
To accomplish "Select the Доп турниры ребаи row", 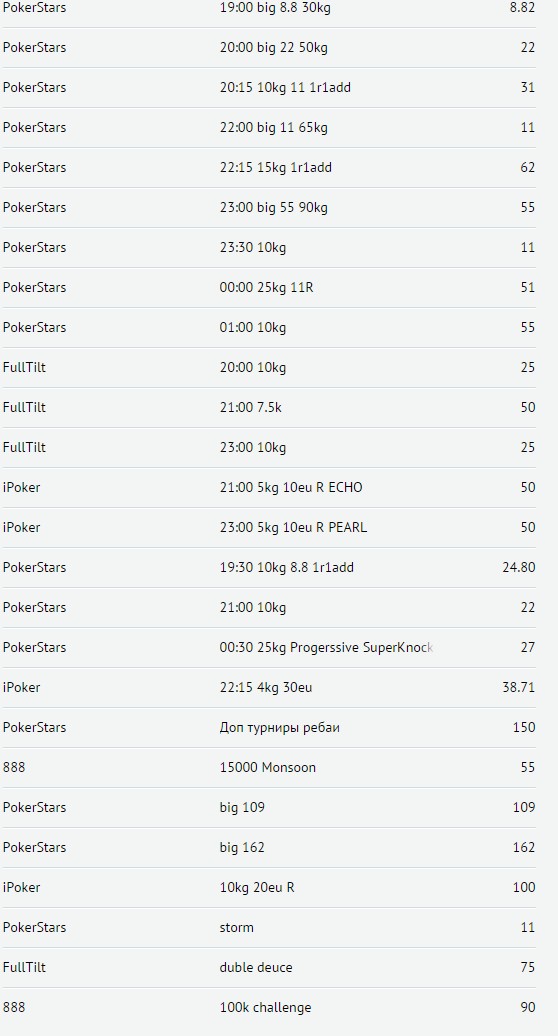I will (268, 727).
